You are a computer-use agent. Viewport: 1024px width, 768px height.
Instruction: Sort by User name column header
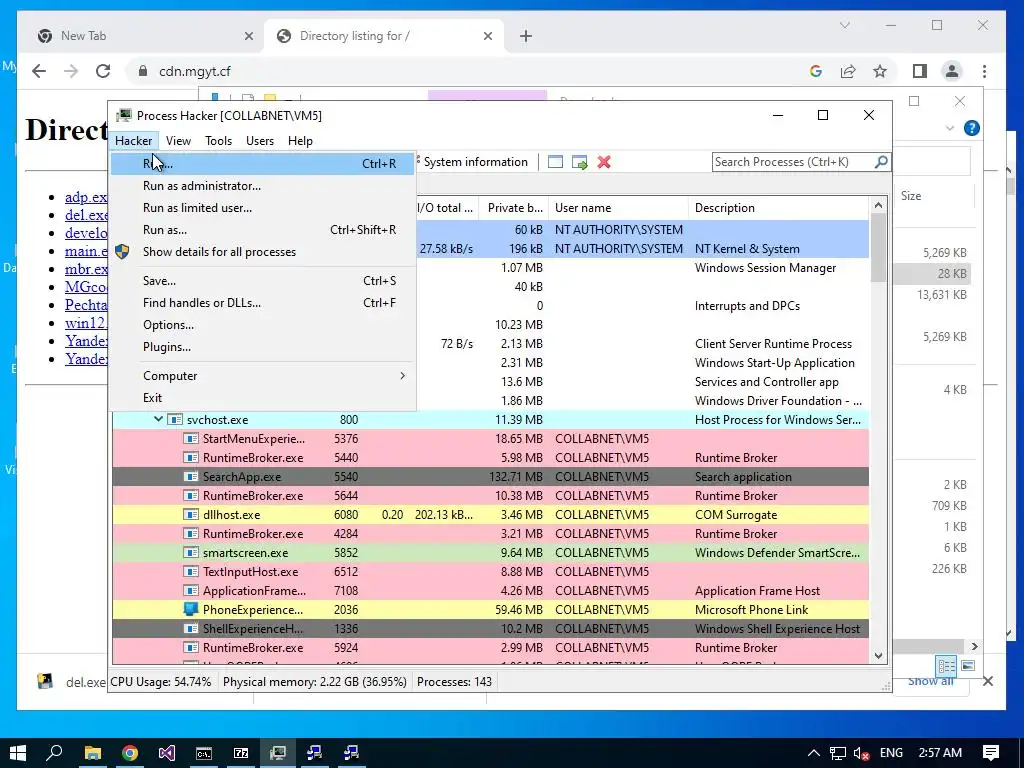pos(618,208)
